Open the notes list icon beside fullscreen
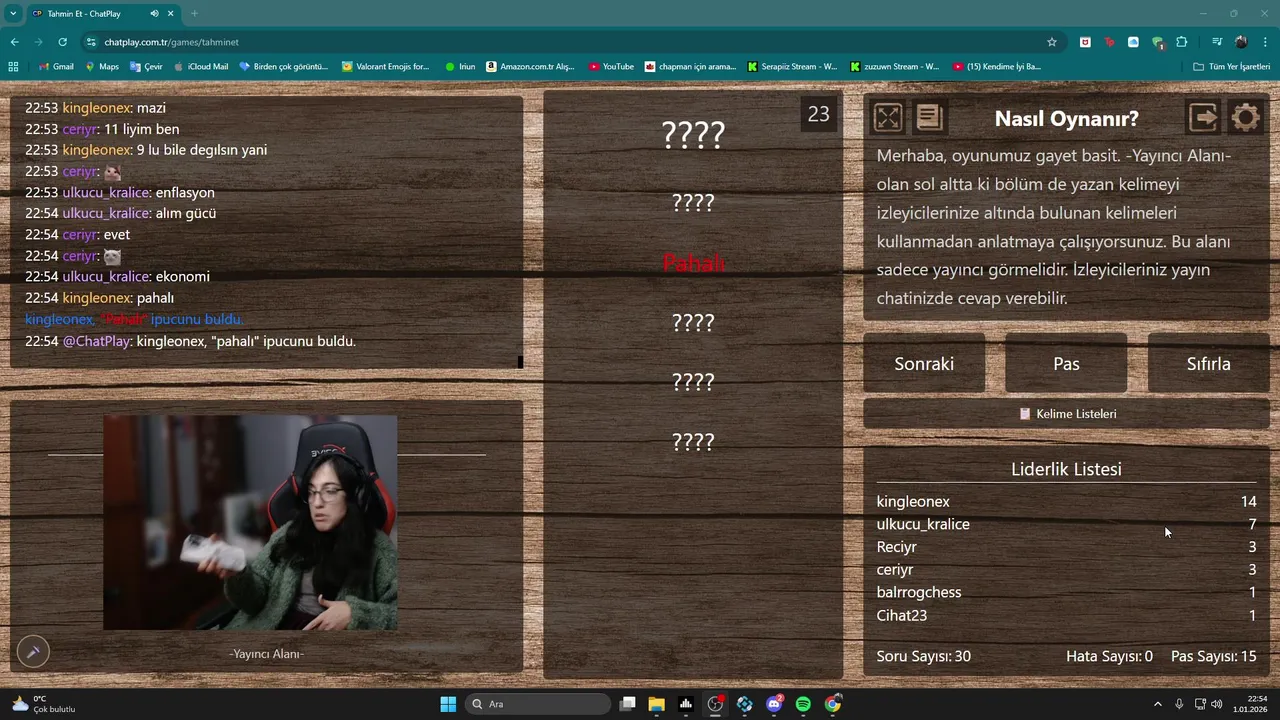 pyautogui.click(x=929, y=118)
